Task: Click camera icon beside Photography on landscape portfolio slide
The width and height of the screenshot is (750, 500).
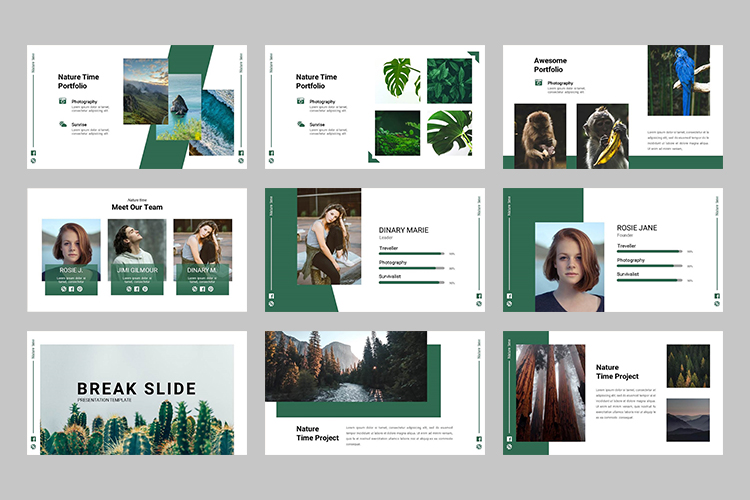Action: [63, 101]
